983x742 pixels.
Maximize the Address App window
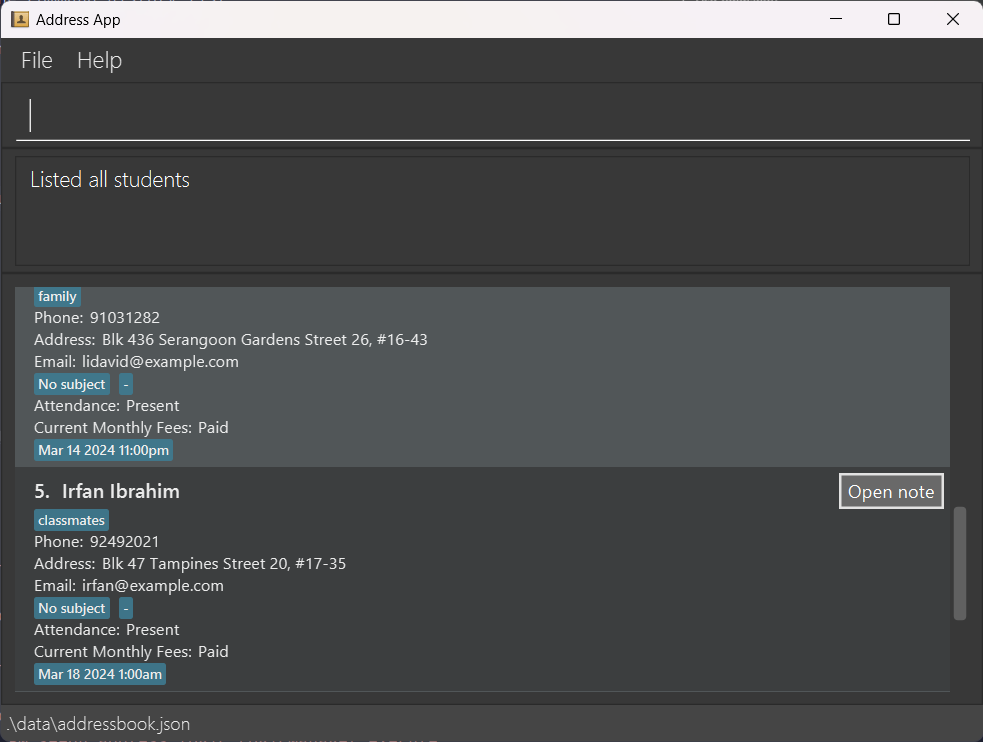(894, 19)
